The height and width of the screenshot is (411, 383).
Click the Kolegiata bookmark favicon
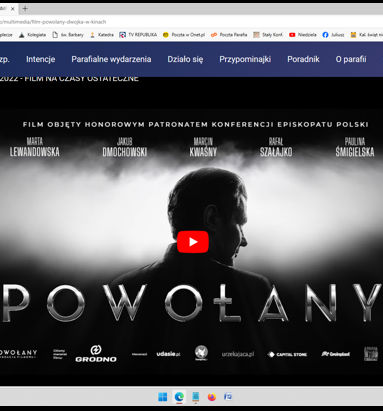(22, 35)
